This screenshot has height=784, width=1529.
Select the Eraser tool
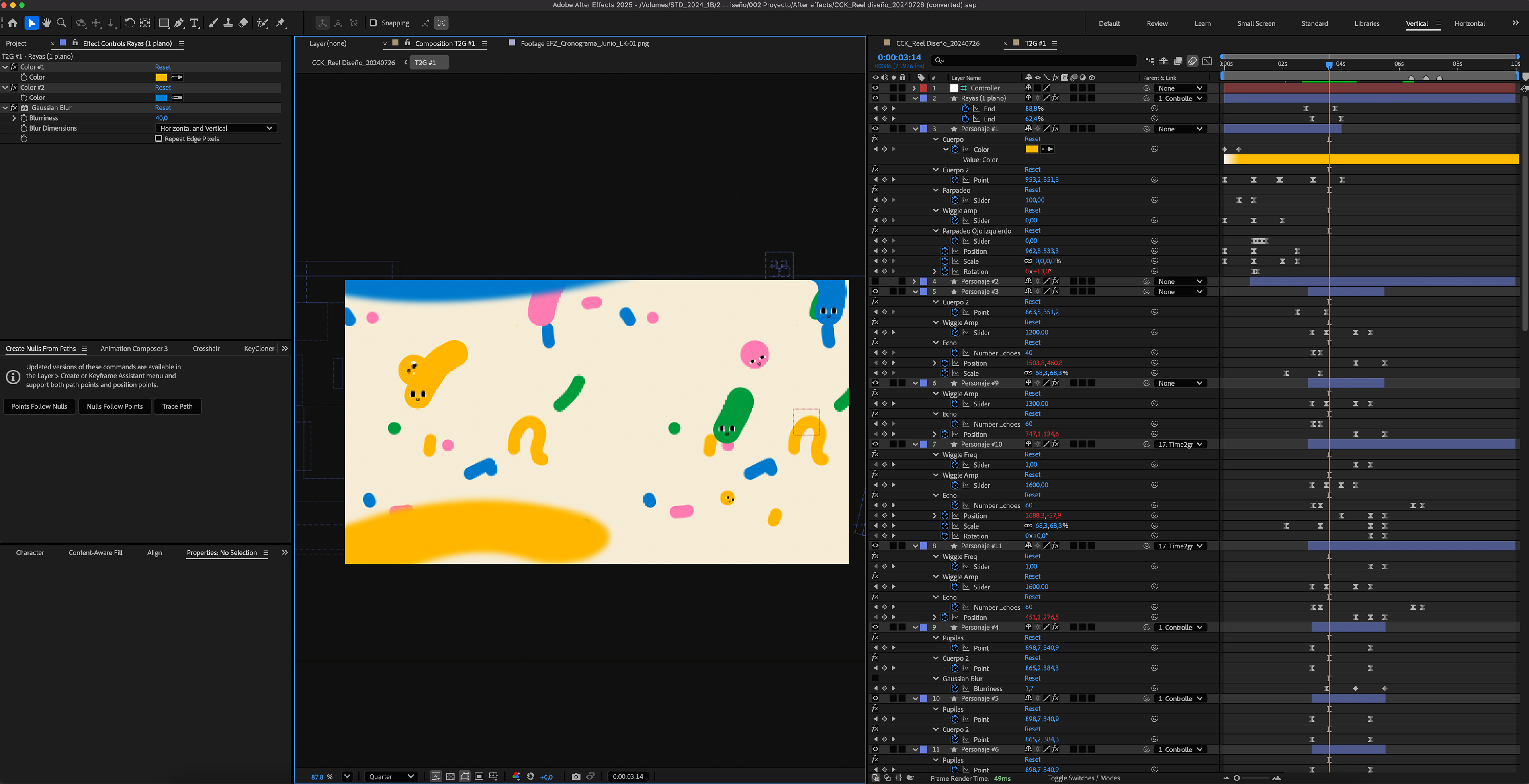[243, 23]
